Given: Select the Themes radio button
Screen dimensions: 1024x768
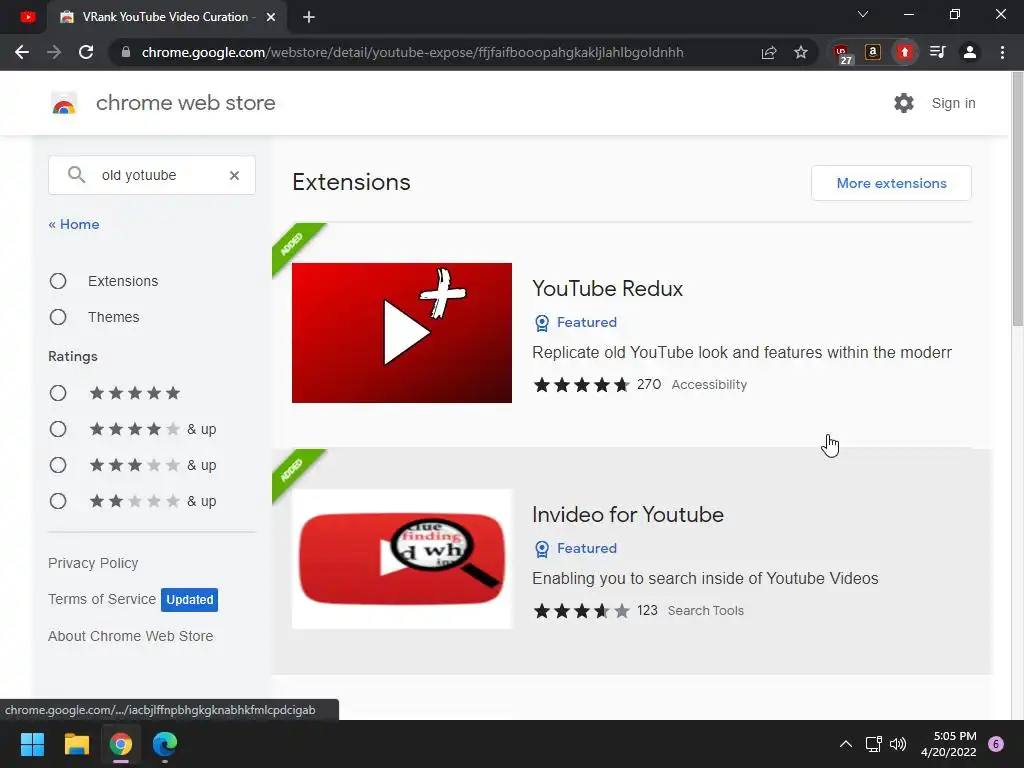Looking at the screenshot, I should tap(58, 317).
